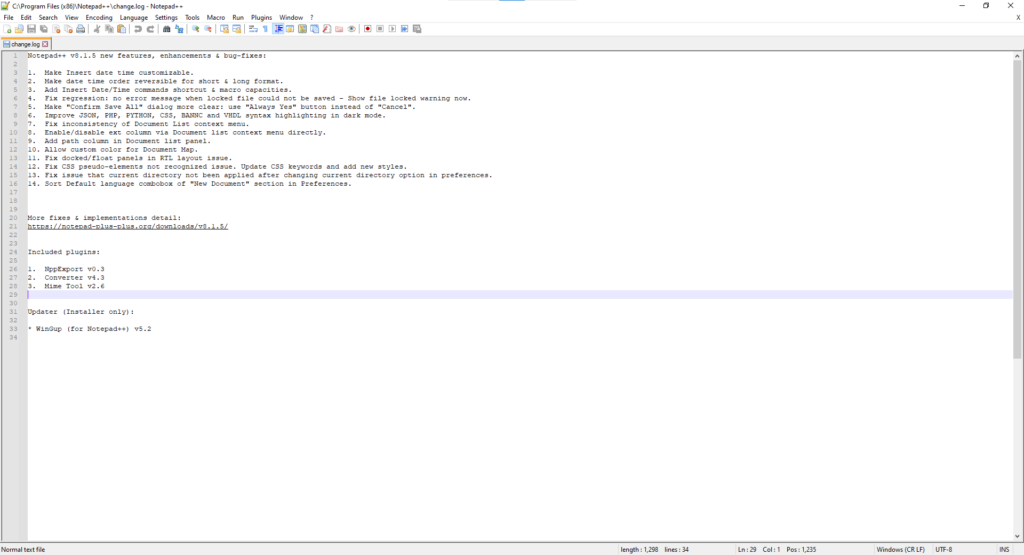
Task: Open the File menu
Action: pos(8,18)
